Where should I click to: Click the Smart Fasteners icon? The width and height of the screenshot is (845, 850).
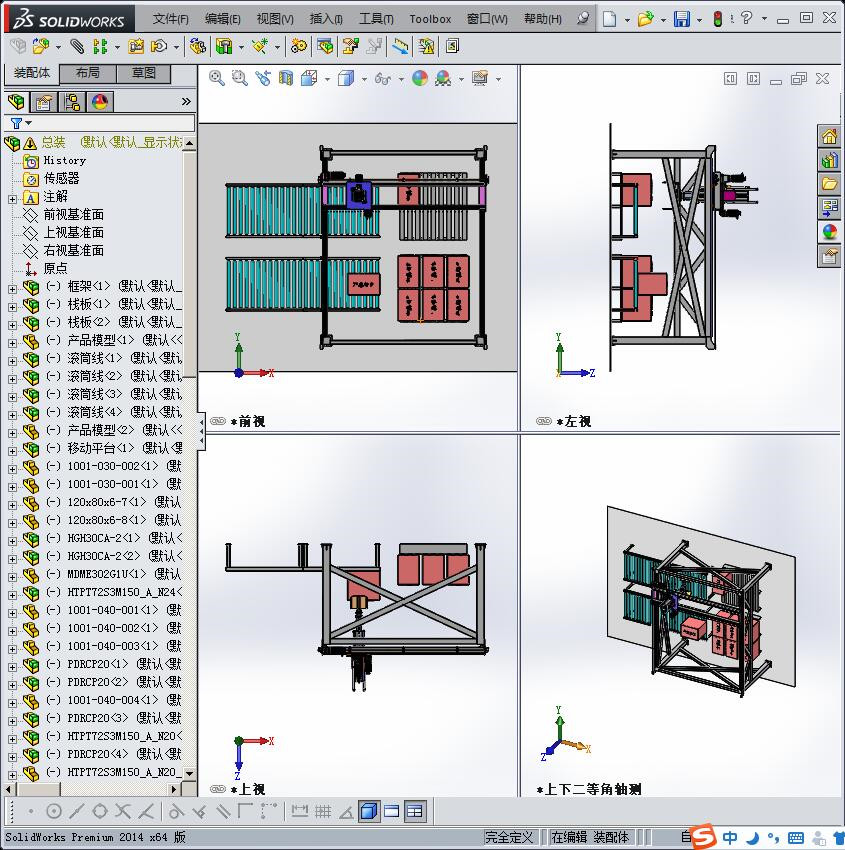point(136,47)
